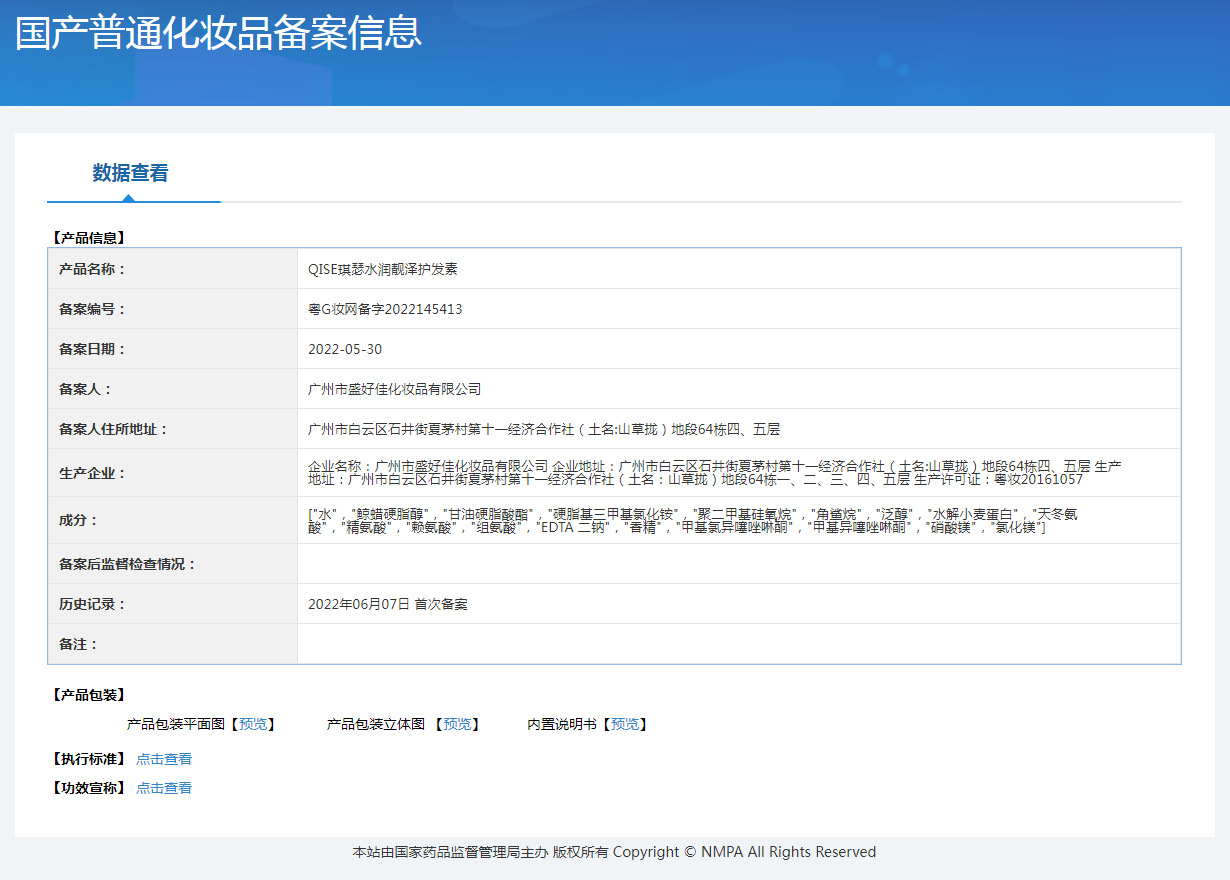Image resolution: width=1230 pixels, height=880 pixels.
Task: Select filing number 粤G妆网备字2022145413
Action: [385, 309]
